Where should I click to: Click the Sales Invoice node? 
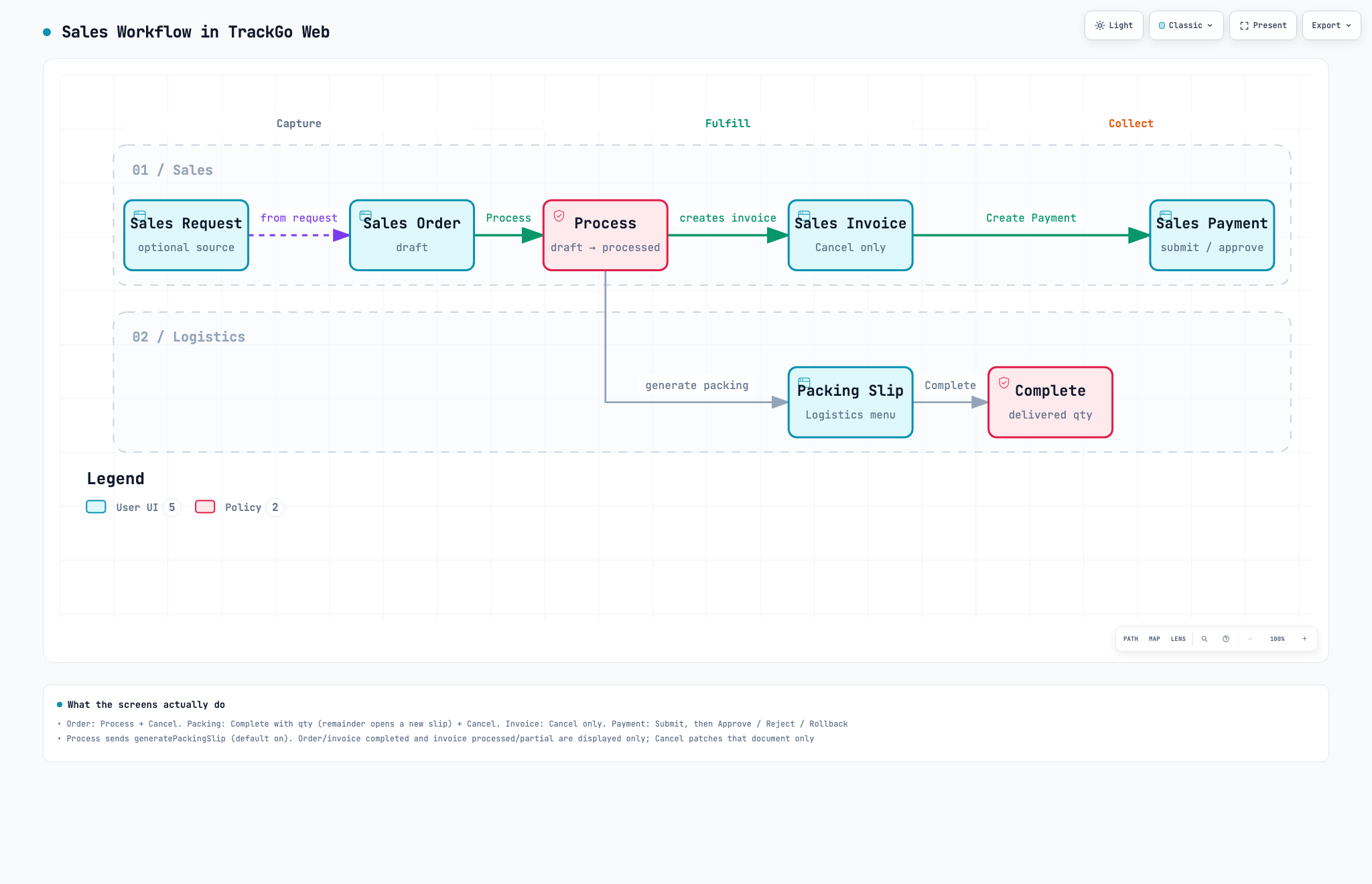point(851,235)
